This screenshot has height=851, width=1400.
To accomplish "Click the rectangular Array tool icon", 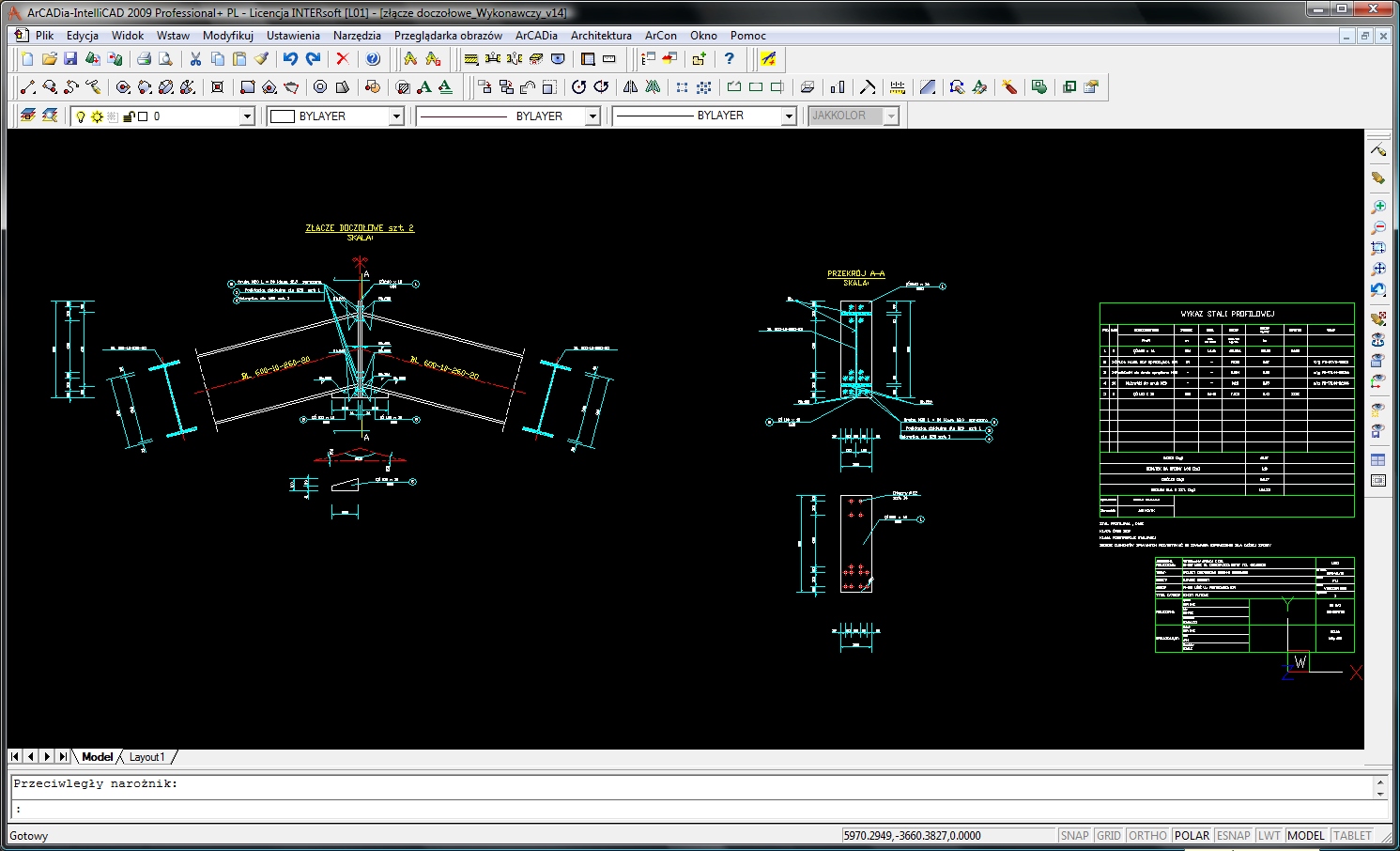I will (682, 87).
